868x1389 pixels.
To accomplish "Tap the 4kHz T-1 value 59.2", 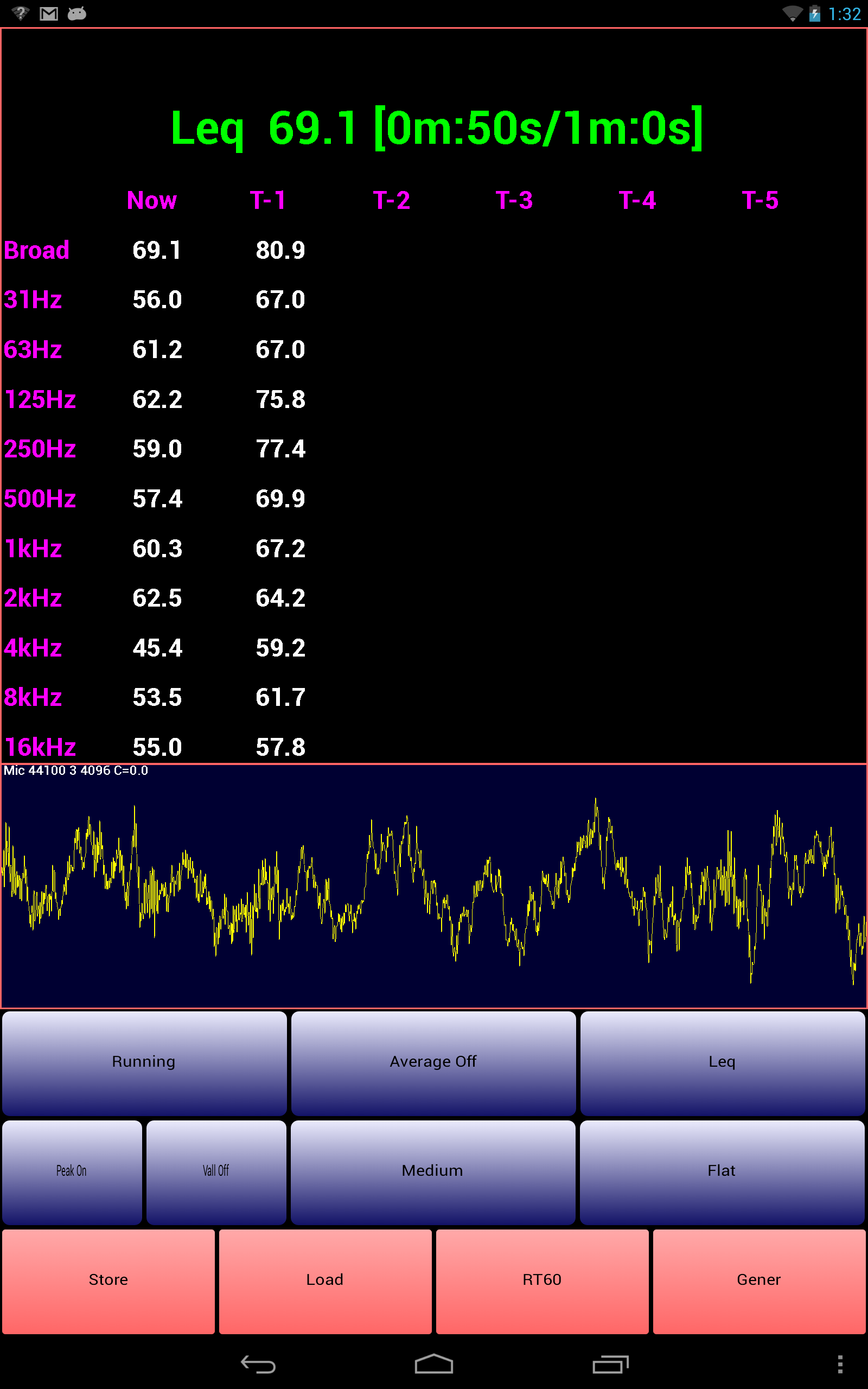I will (280, 648).
